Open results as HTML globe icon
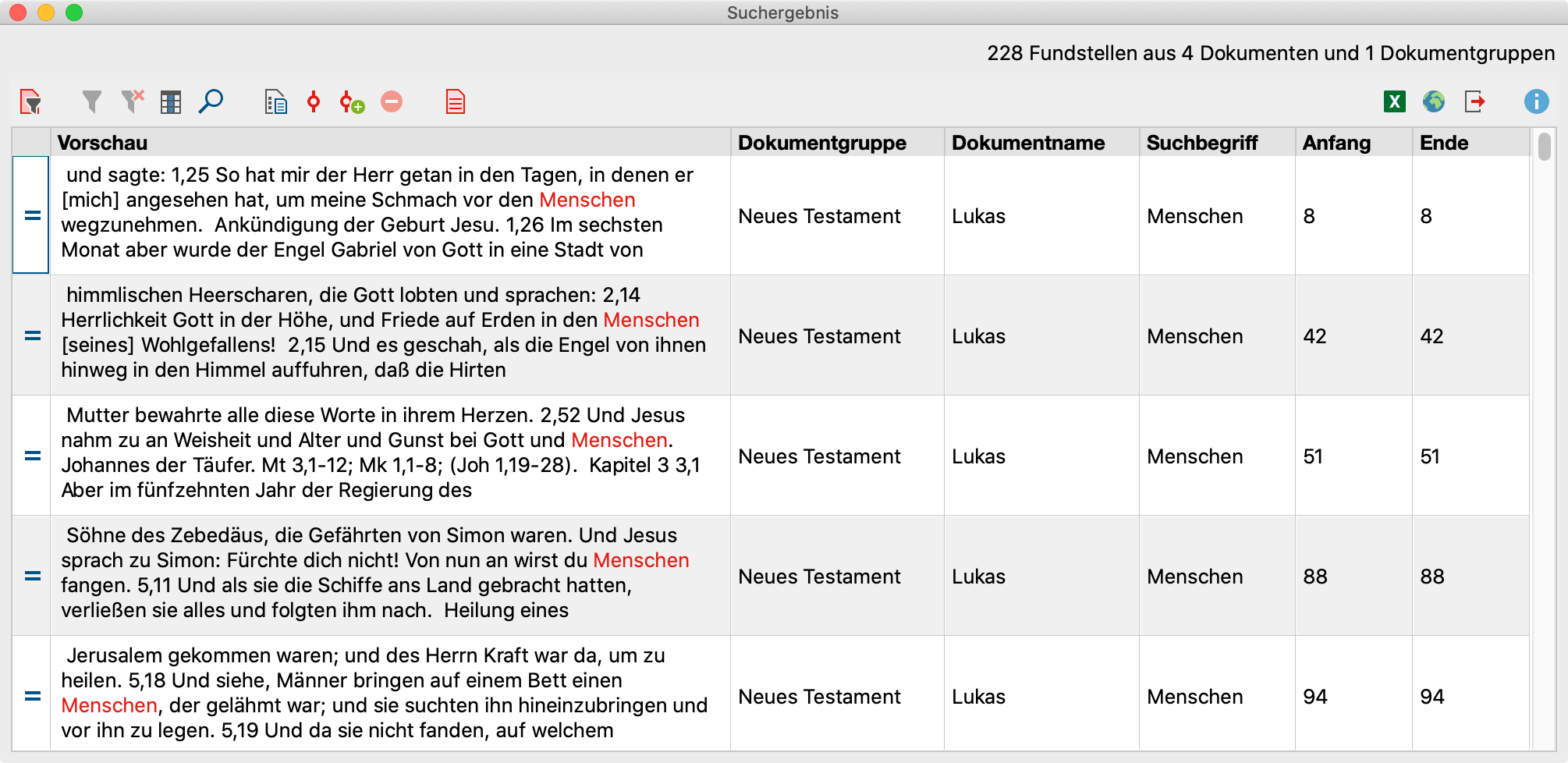The image size is (1568, 763). tap(1434, 101)
